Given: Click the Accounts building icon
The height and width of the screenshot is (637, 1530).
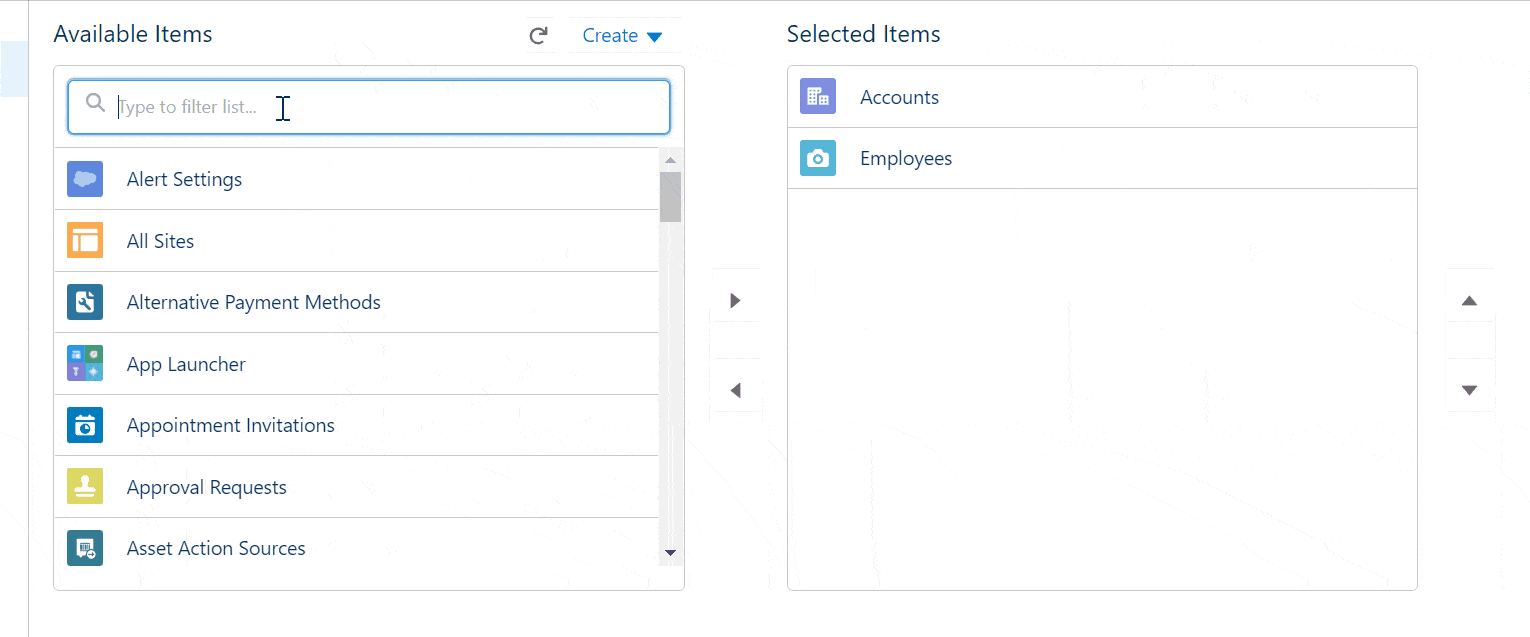Looking at the screenshot, I should coord(818,96).
